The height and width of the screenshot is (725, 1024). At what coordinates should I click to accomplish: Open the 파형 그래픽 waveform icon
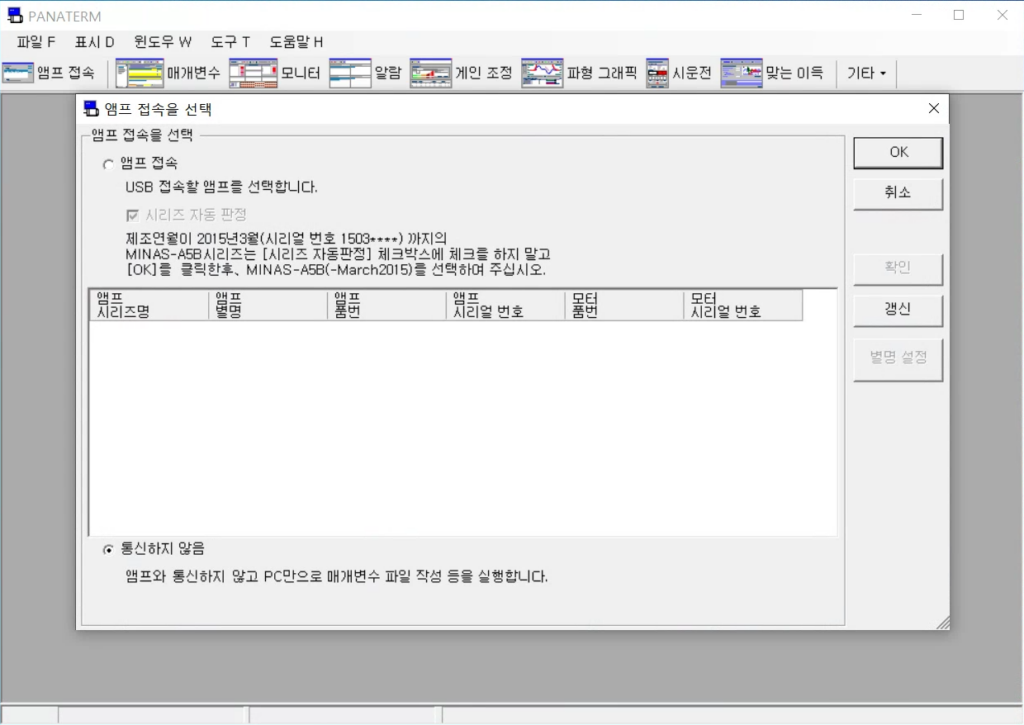[x=543, y=73]
